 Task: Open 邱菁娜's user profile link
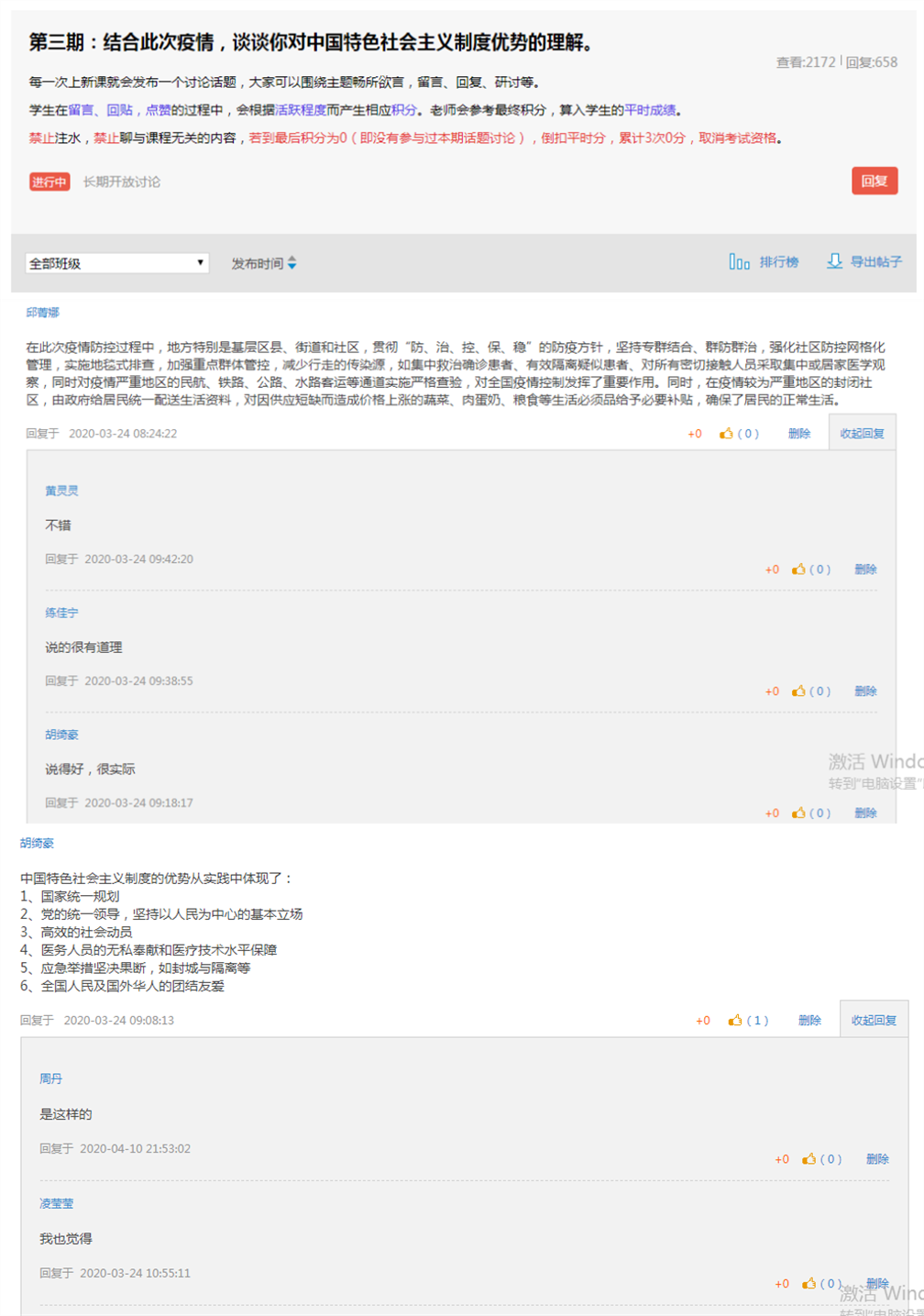[x=42, y=313]
